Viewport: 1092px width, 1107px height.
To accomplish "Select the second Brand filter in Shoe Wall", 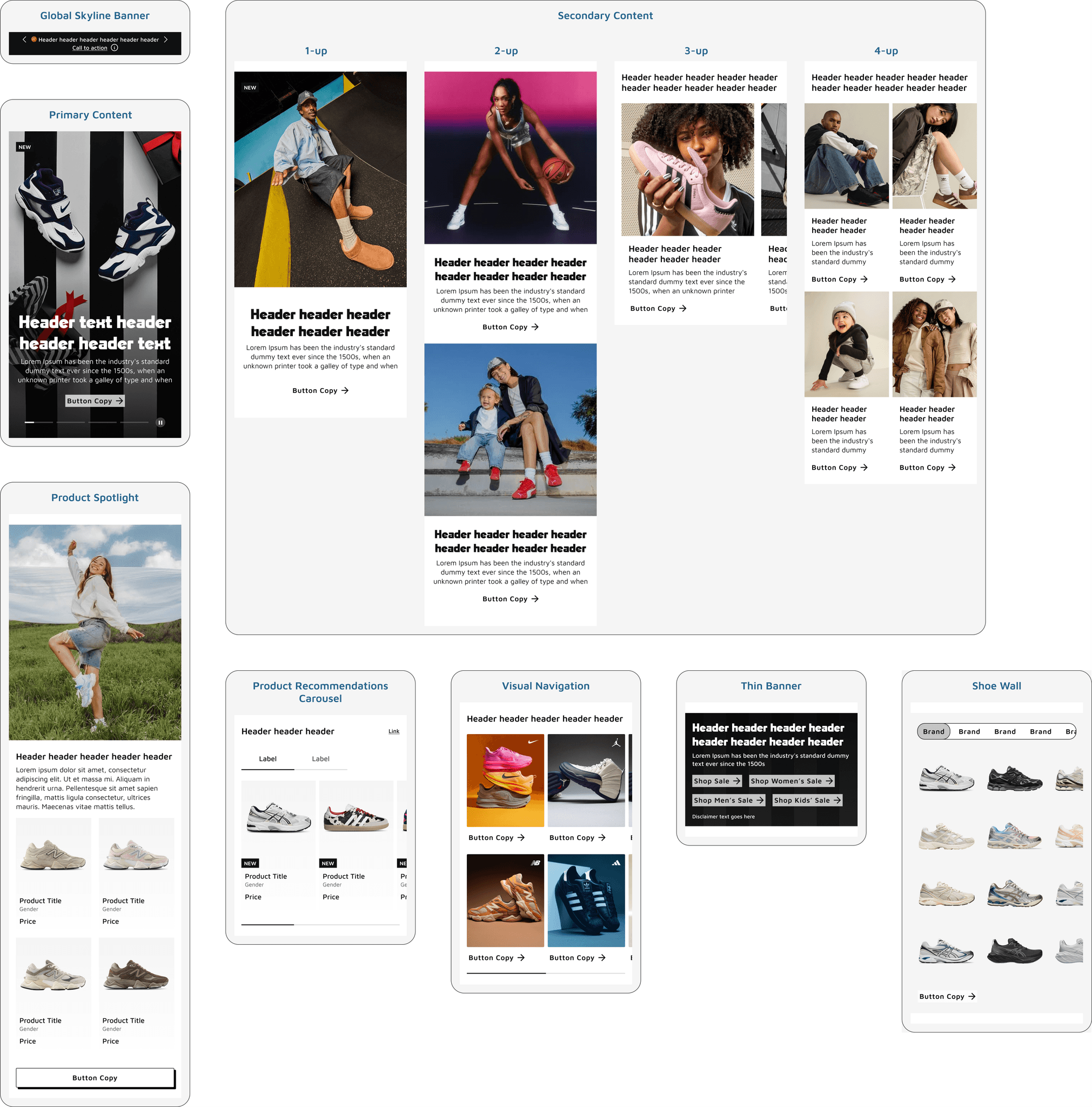I will coord(969,731).
